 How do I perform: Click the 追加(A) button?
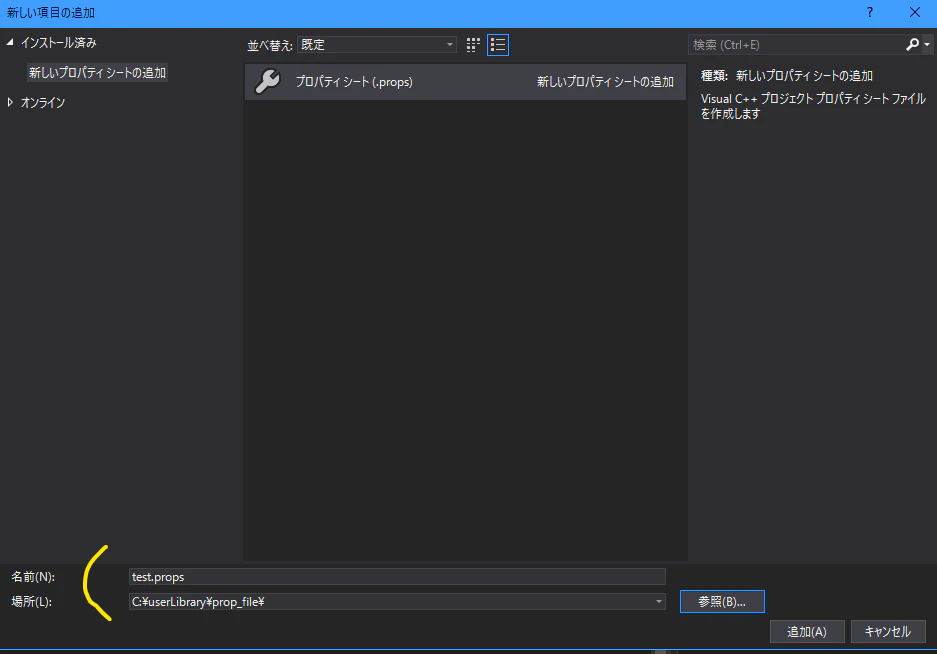click(x=807, y=631)
